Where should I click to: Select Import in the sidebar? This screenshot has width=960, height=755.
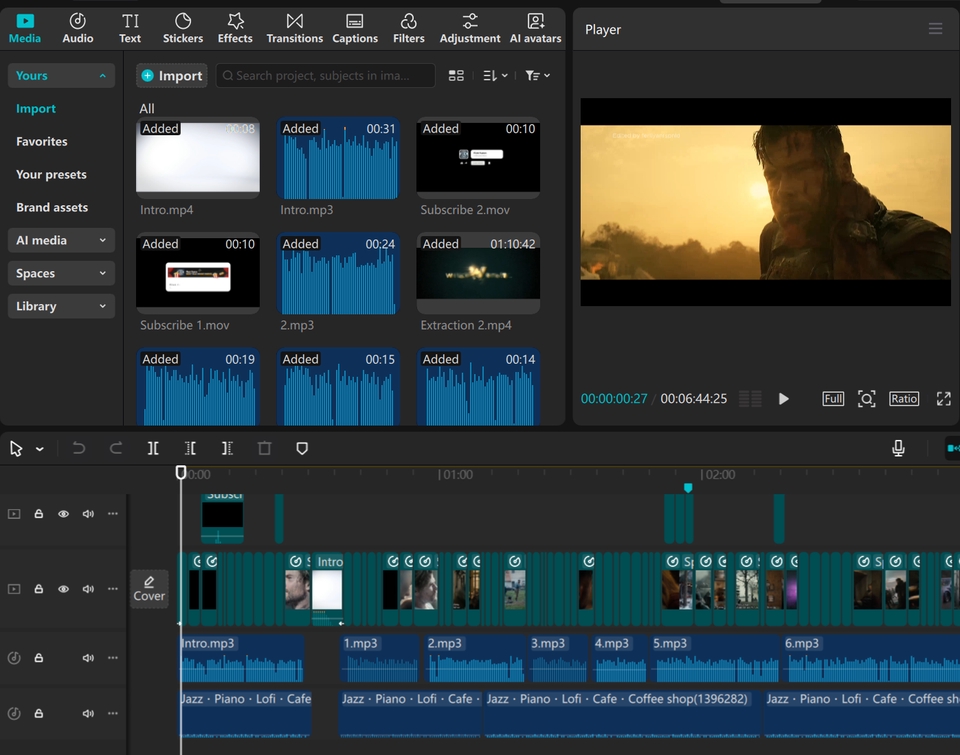click(x=36, y=108)
